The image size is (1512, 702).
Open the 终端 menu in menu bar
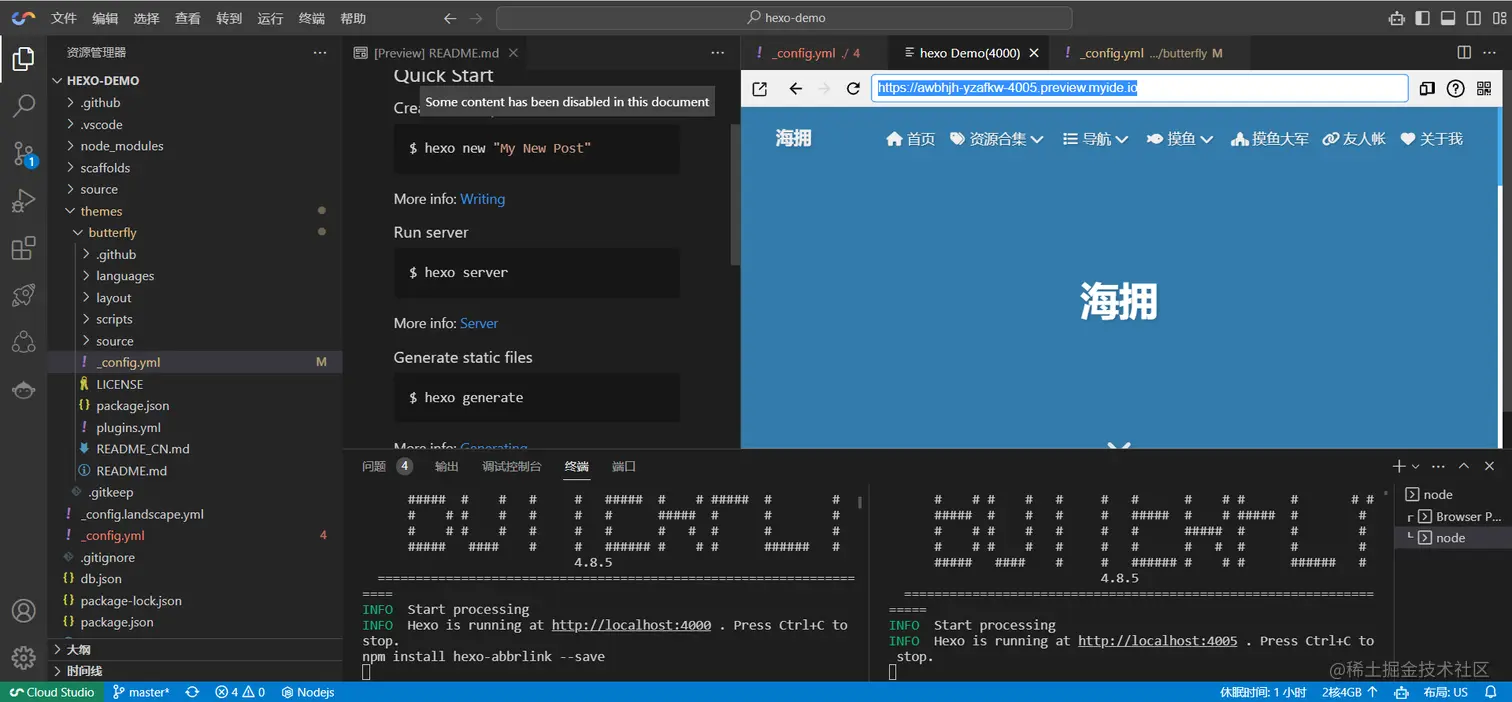[x=312, y=18]
